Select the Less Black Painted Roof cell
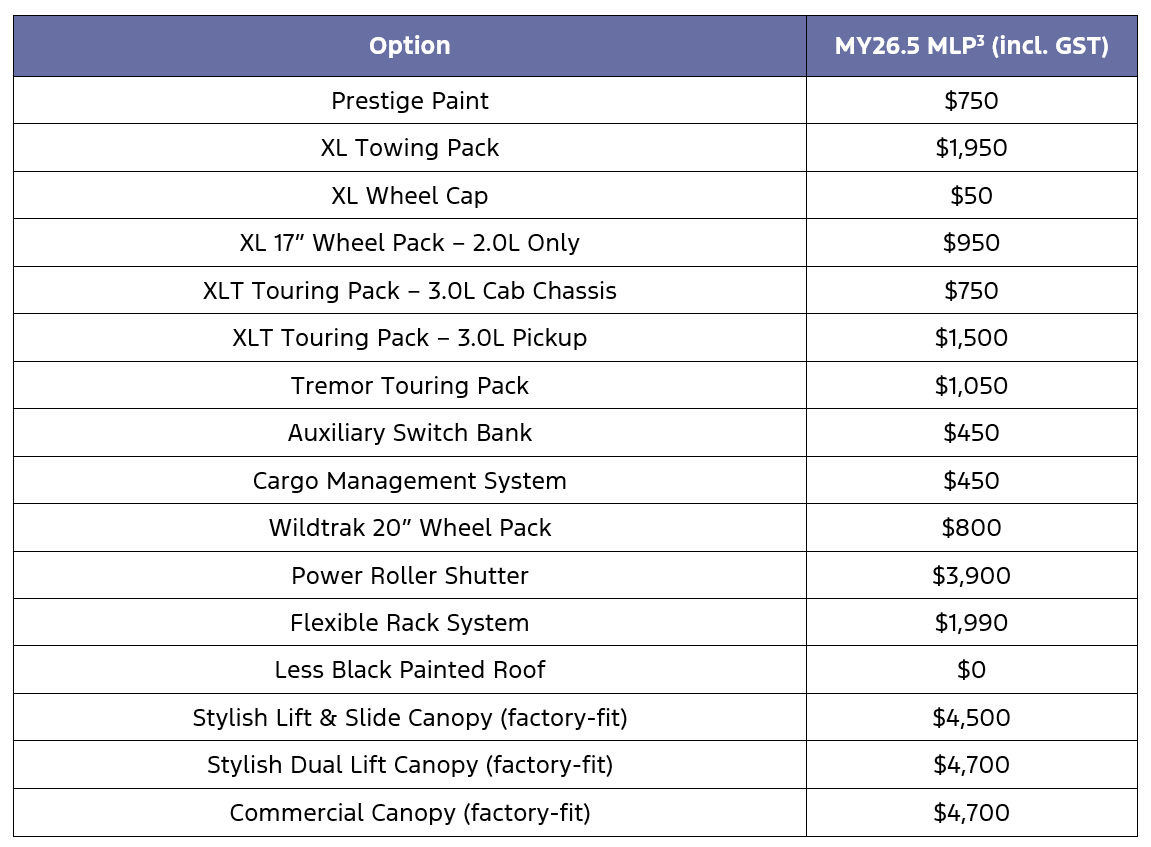The height and width of the screenshot is (847, 1151). pyautogui.click(x=410, y=670)
